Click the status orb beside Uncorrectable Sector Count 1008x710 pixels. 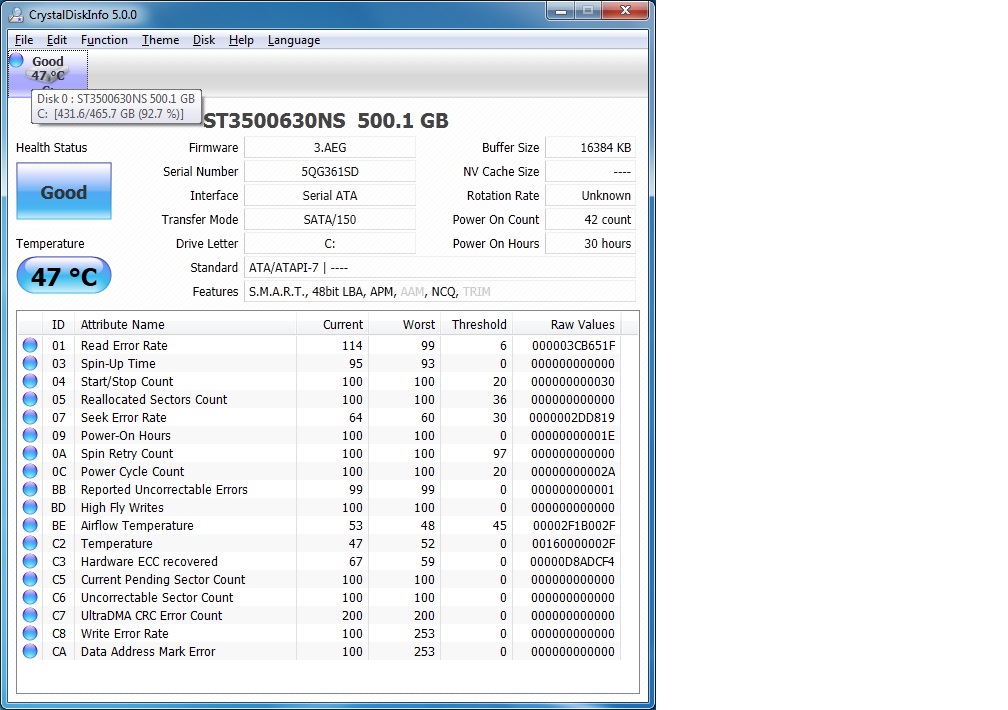point(30,597)
